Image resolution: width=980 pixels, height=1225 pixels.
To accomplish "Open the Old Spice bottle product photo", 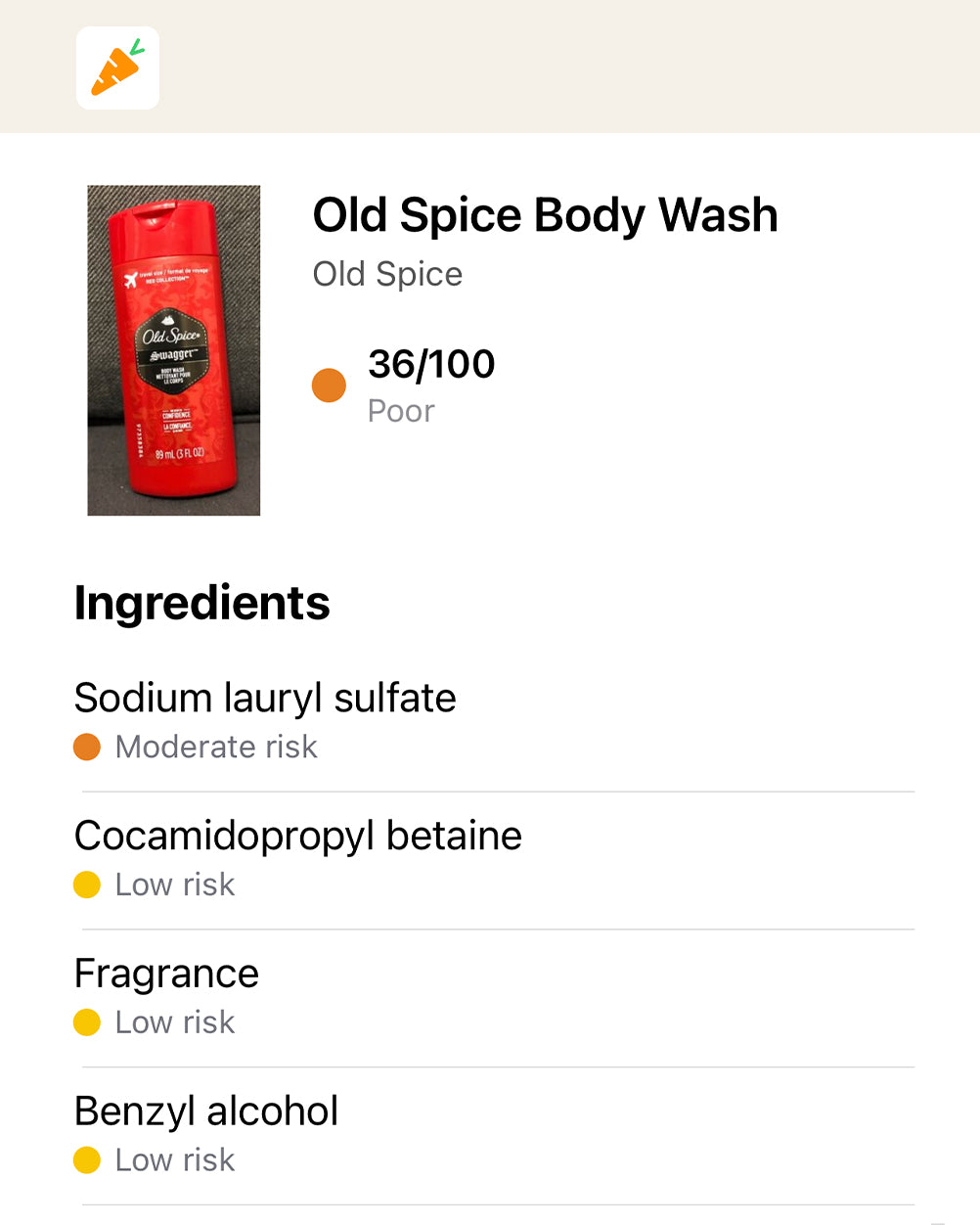I will point(174,350).
